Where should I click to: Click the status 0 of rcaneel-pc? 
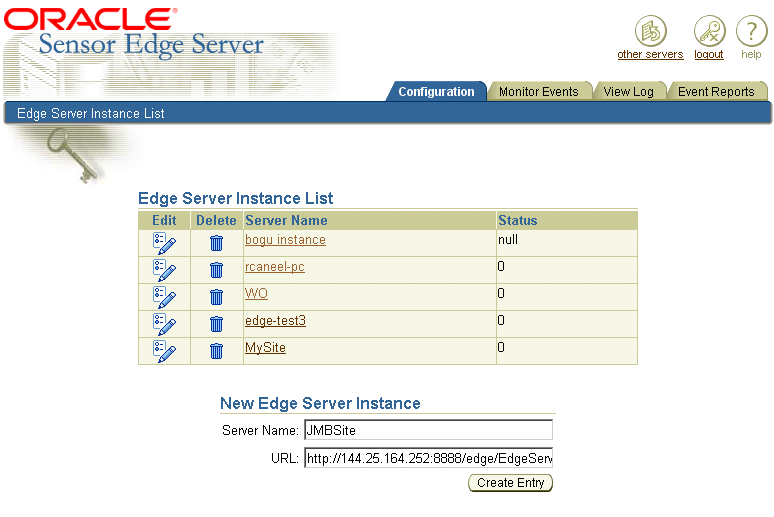501,267
